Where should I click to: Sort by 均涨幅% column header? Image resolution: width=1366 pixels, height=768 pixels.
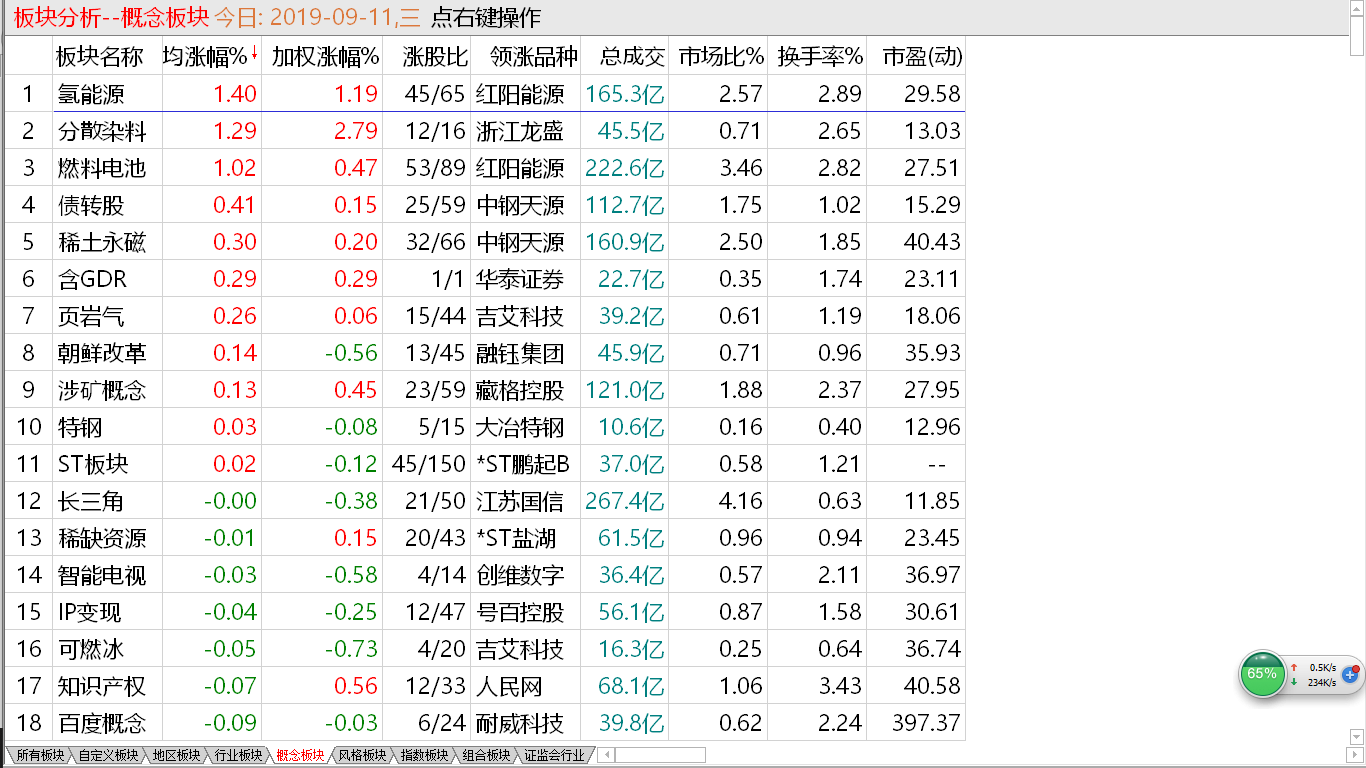coord(211,57)
